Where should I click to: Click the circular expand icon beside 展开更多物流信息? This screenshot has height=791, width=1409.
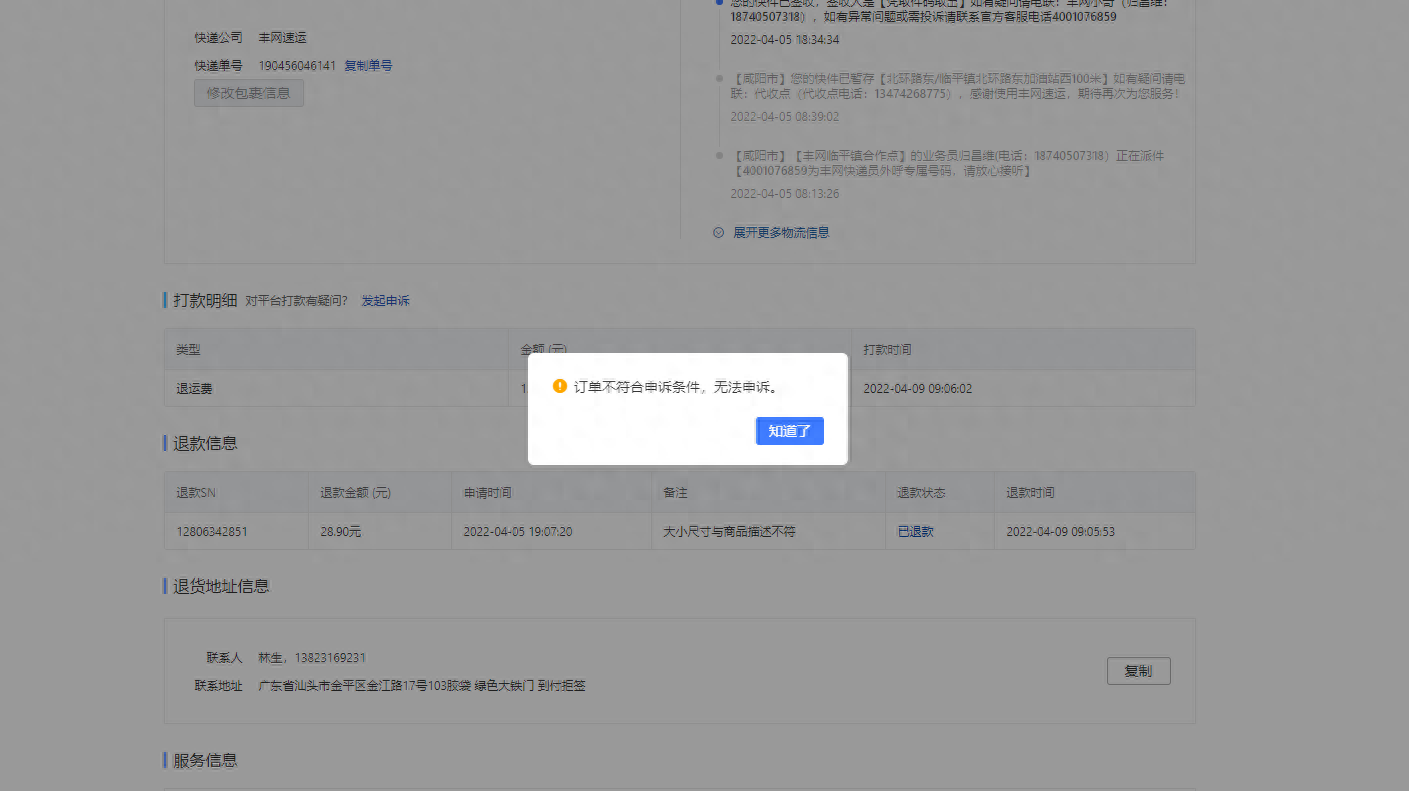click(x=718, y=232)
